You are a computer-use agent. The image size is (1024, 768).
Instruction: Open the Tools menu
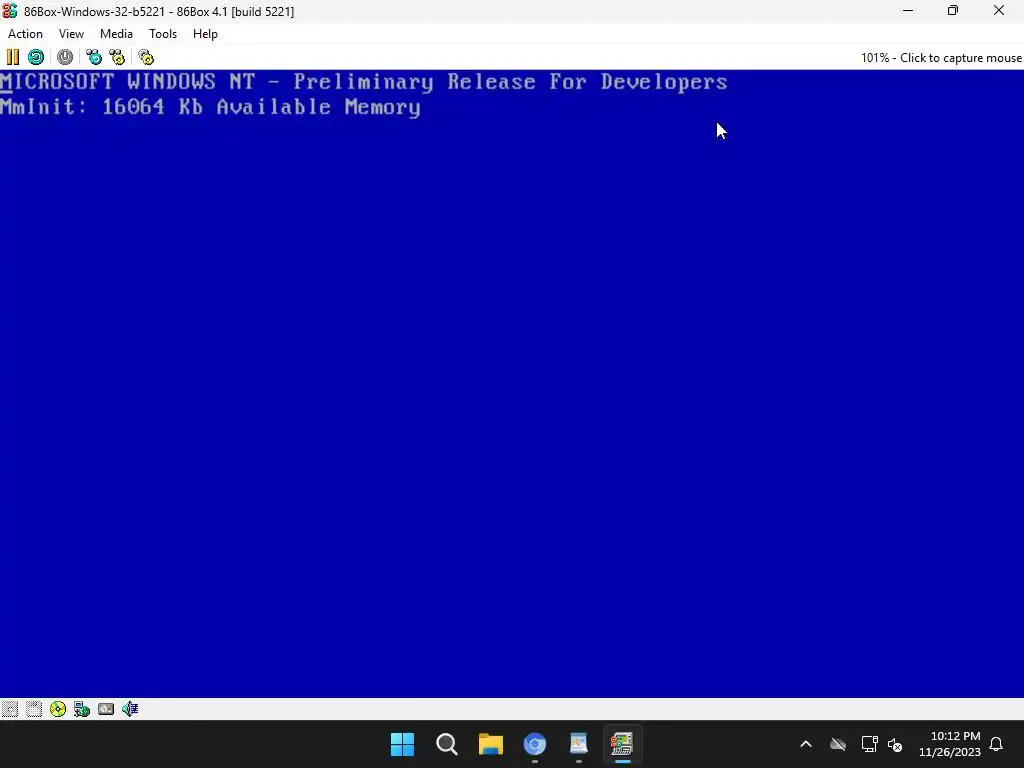163,34
